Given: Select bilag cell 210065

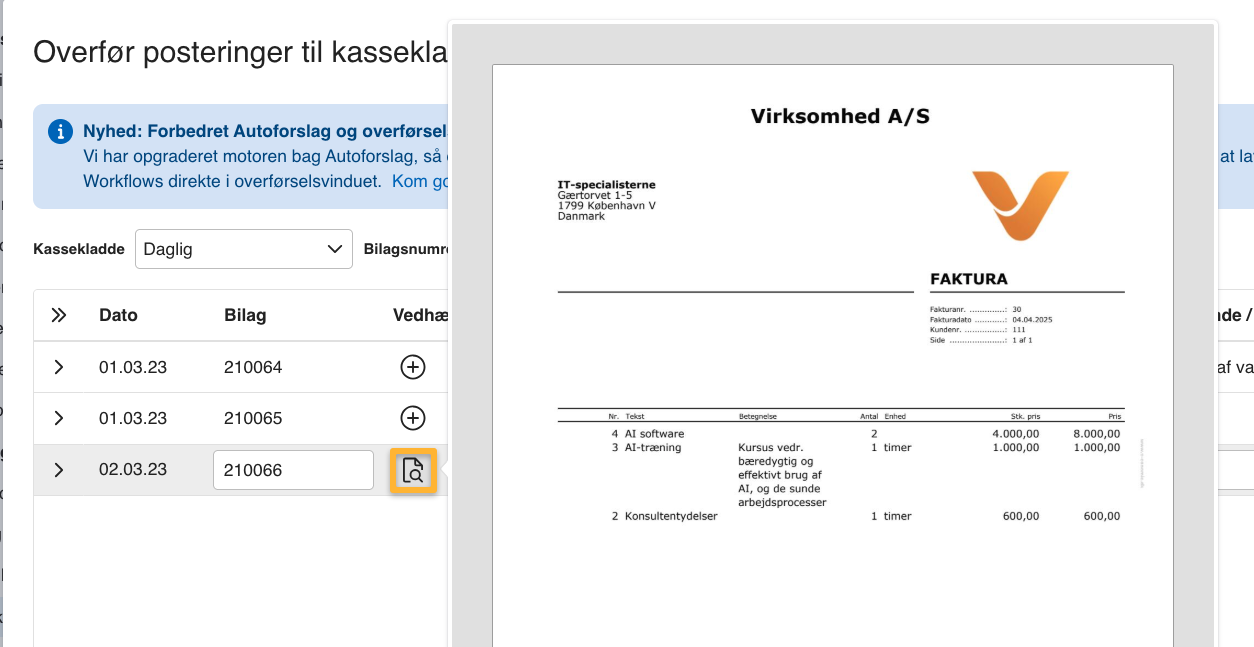Looking at the screenshot, I should click(x=253, y=418).
